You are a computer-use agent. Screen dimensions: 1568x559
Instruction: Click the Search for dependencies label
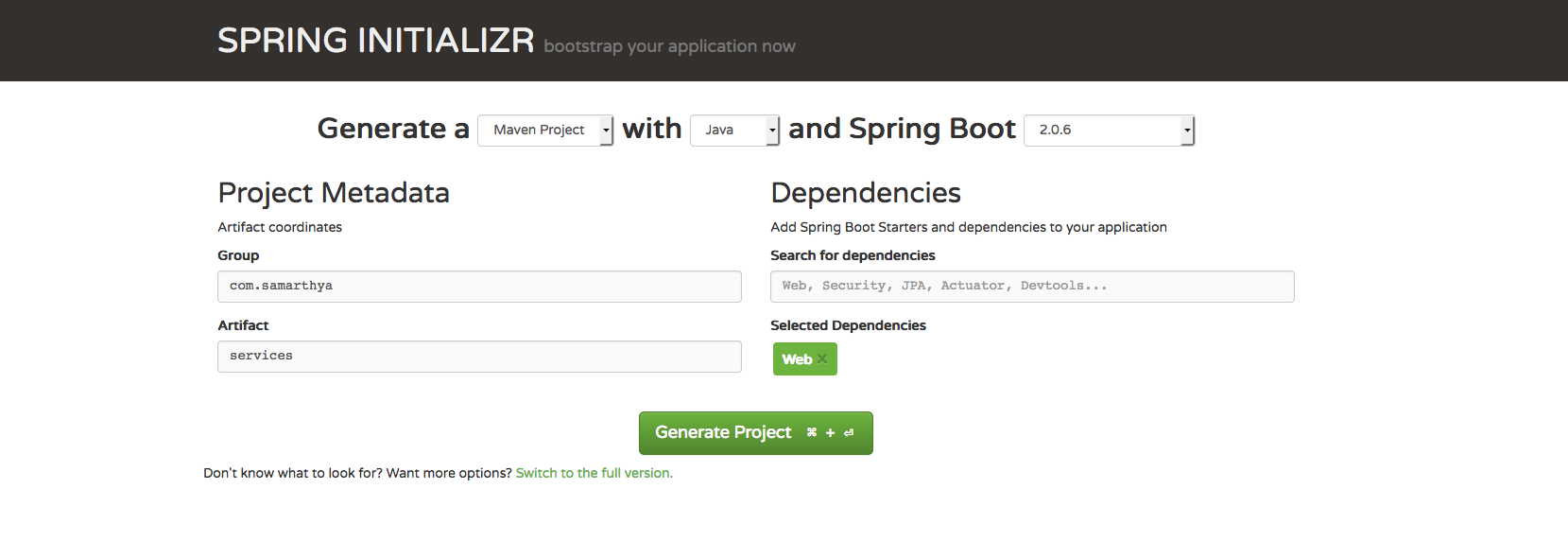853,255
